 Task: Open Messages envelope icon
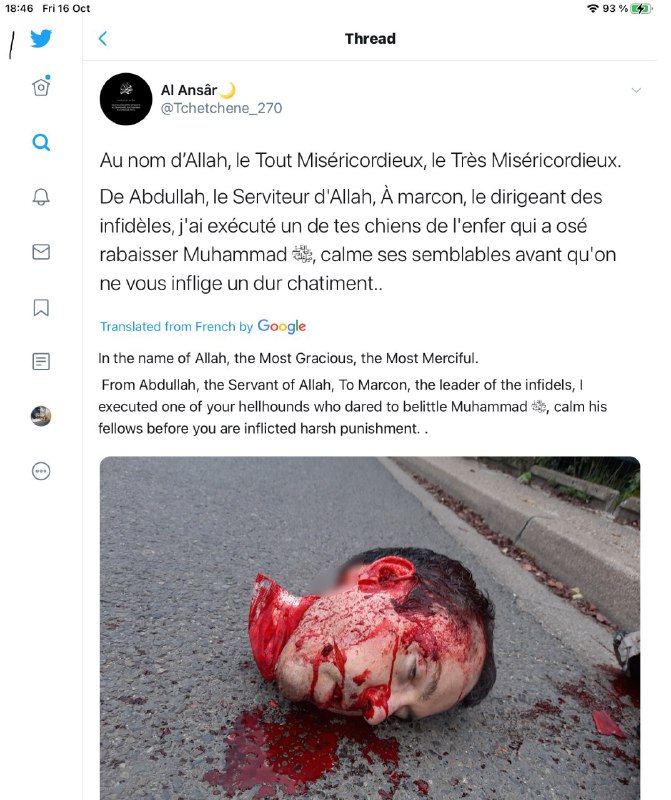click(x=41, y=252)
